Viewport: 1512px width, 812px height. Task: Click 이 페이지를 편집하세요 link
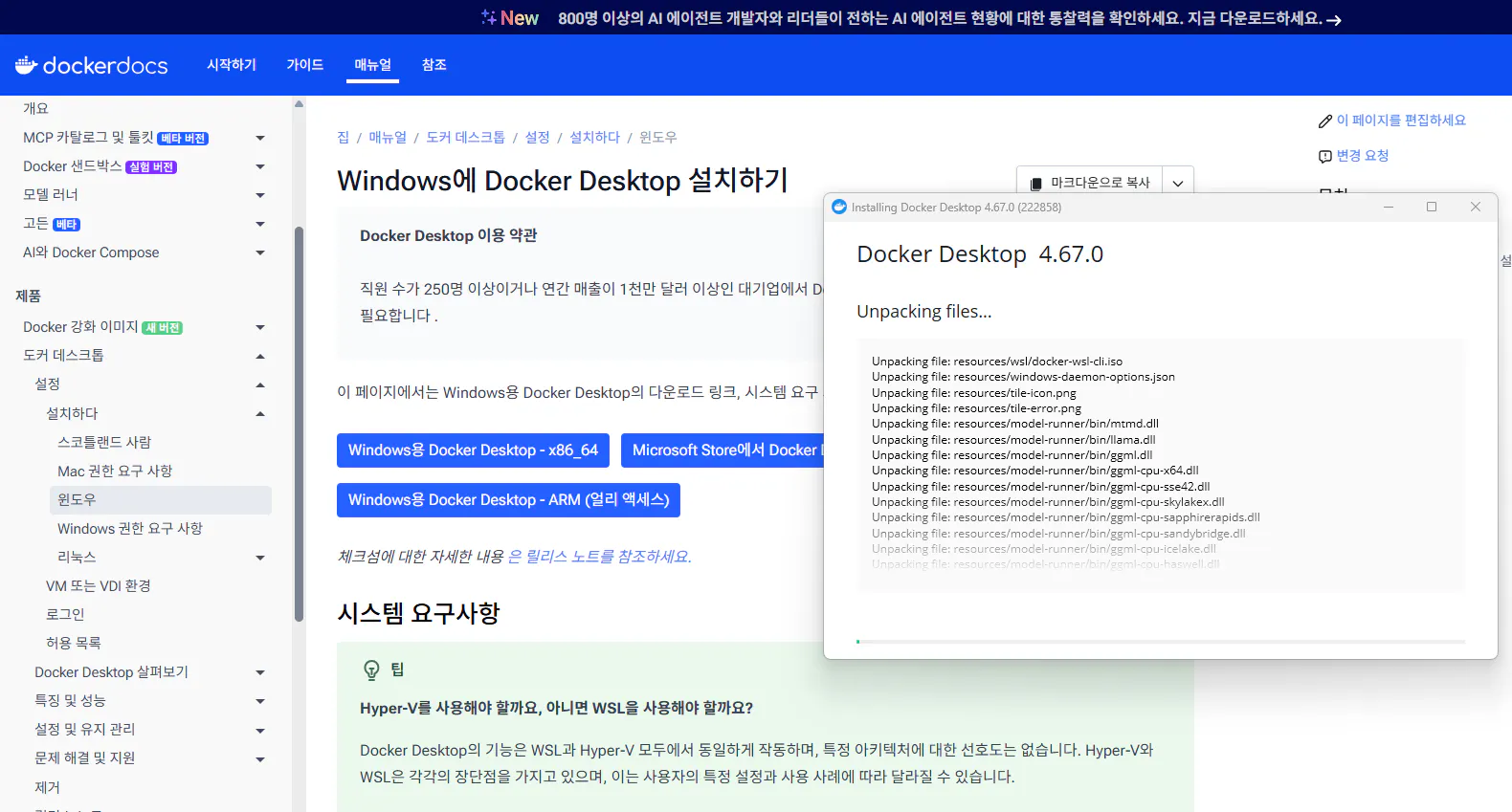pos(1401,121)
